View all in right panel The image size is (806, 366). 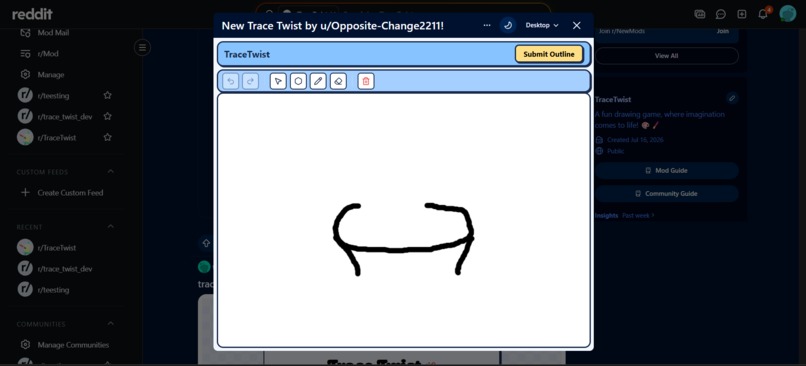tap(666, 56)
